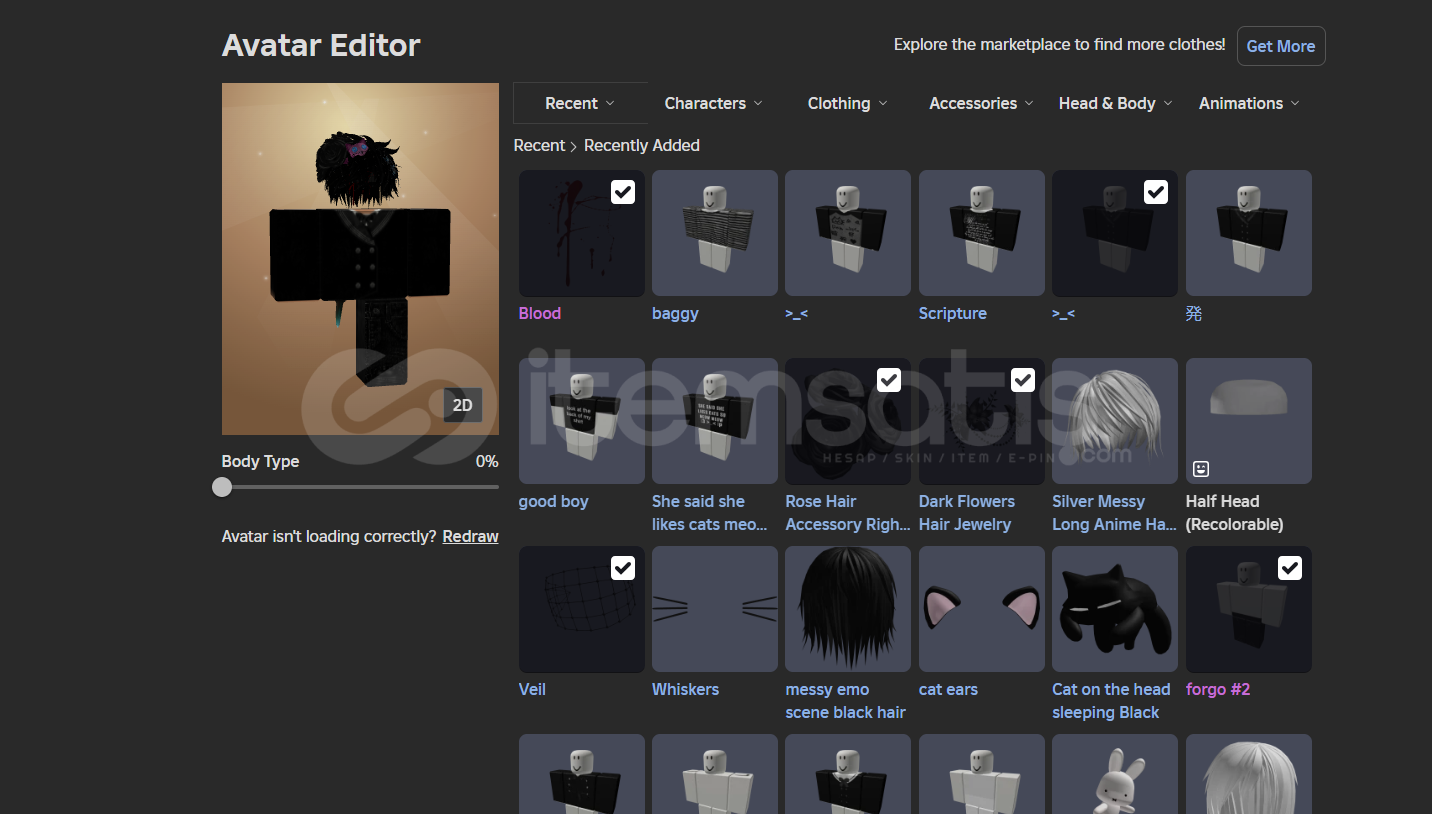This screenshot has height=814, width=1432.
Task: Equip the Silver Messy Long Anime Hair thumbnail
Action: pos(1115,421)
